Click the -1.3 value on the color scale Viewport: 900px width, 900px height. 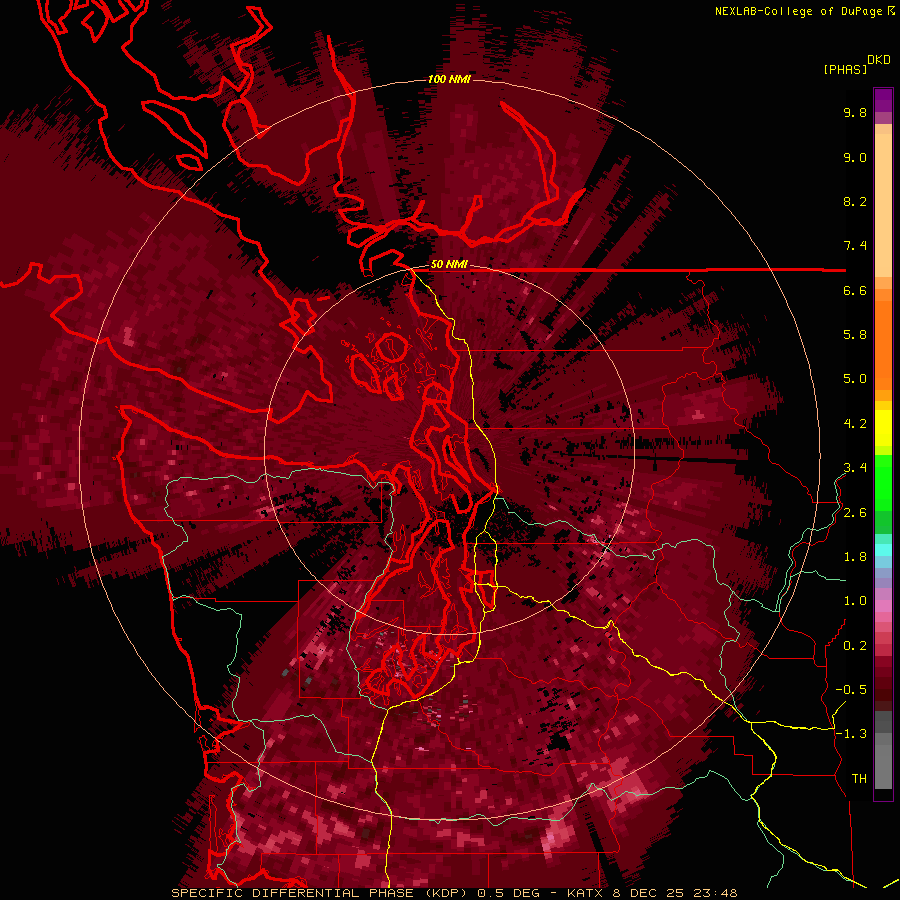851,734
